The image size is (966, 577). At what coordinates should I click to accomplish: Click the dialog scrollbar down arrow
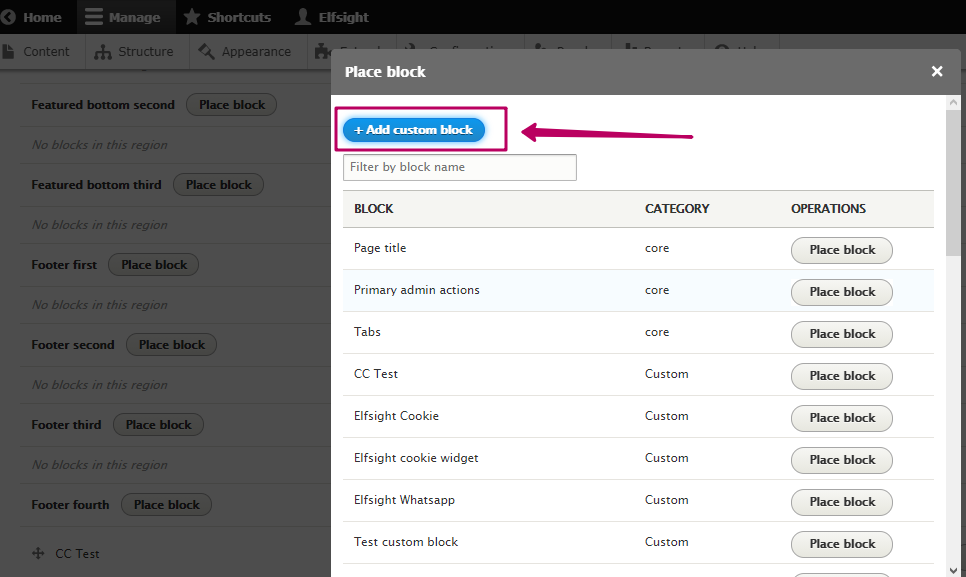[x=954, y=570]
